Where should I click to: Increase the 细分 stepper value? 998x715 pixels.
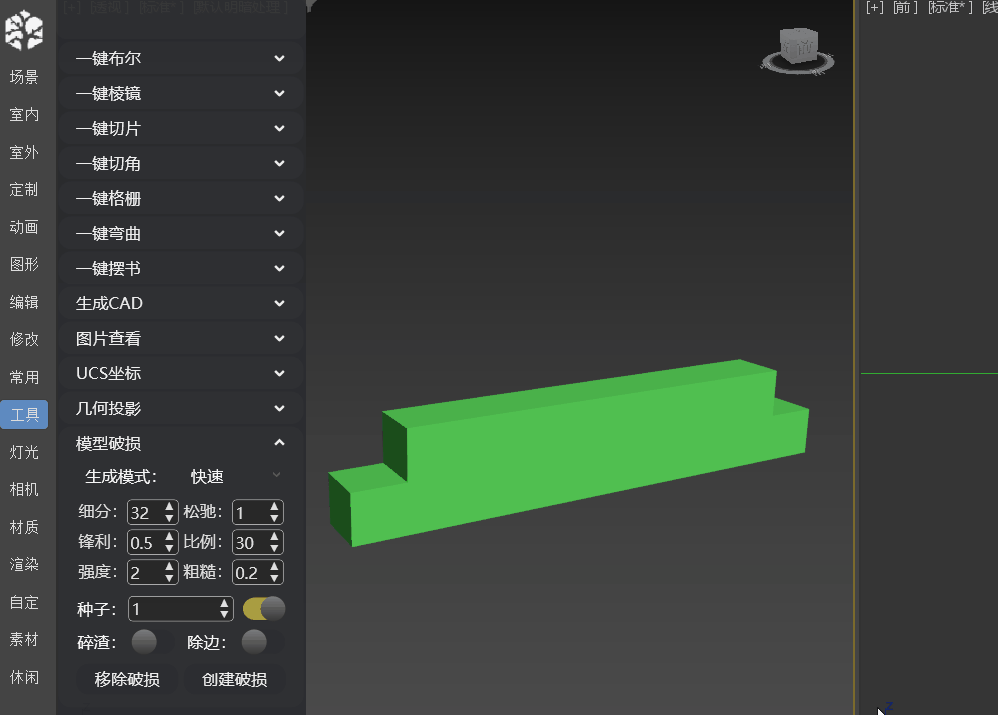pyautogui.click(x=169, y=507)
